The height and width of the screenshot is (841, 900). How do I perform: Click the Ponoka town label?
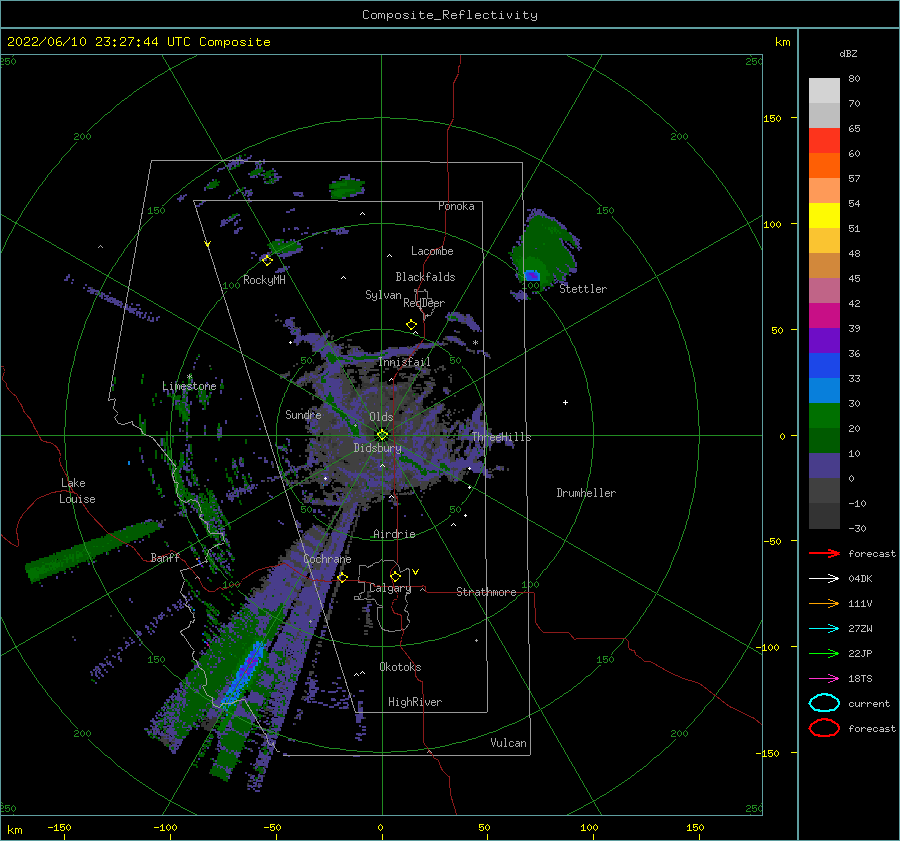pyautogui.click(x=456, y=206)
